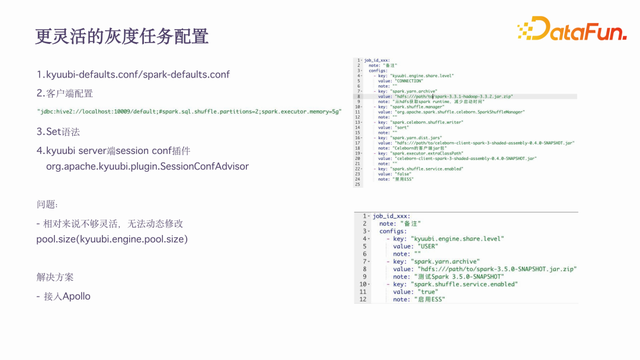Click the highlighted spark-3.3.1-hadoop-3.3.2.jar.zip line
The width and height of the screenshot is (640, 360).
pos(445,96)
